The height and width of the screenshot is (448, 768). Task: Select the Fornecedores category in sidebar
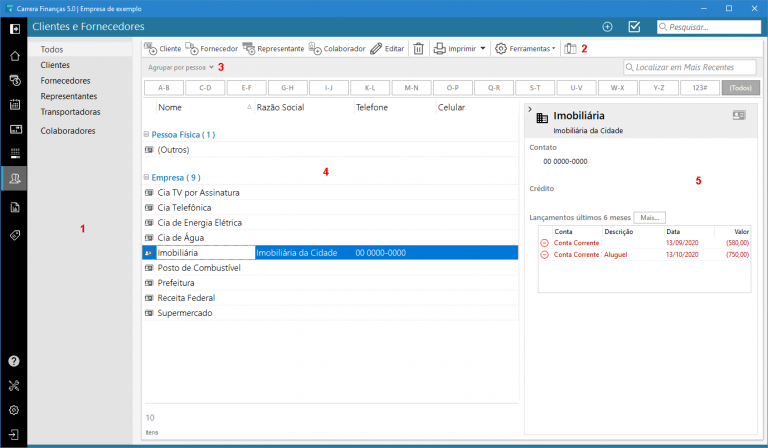(x=65, y=80)
